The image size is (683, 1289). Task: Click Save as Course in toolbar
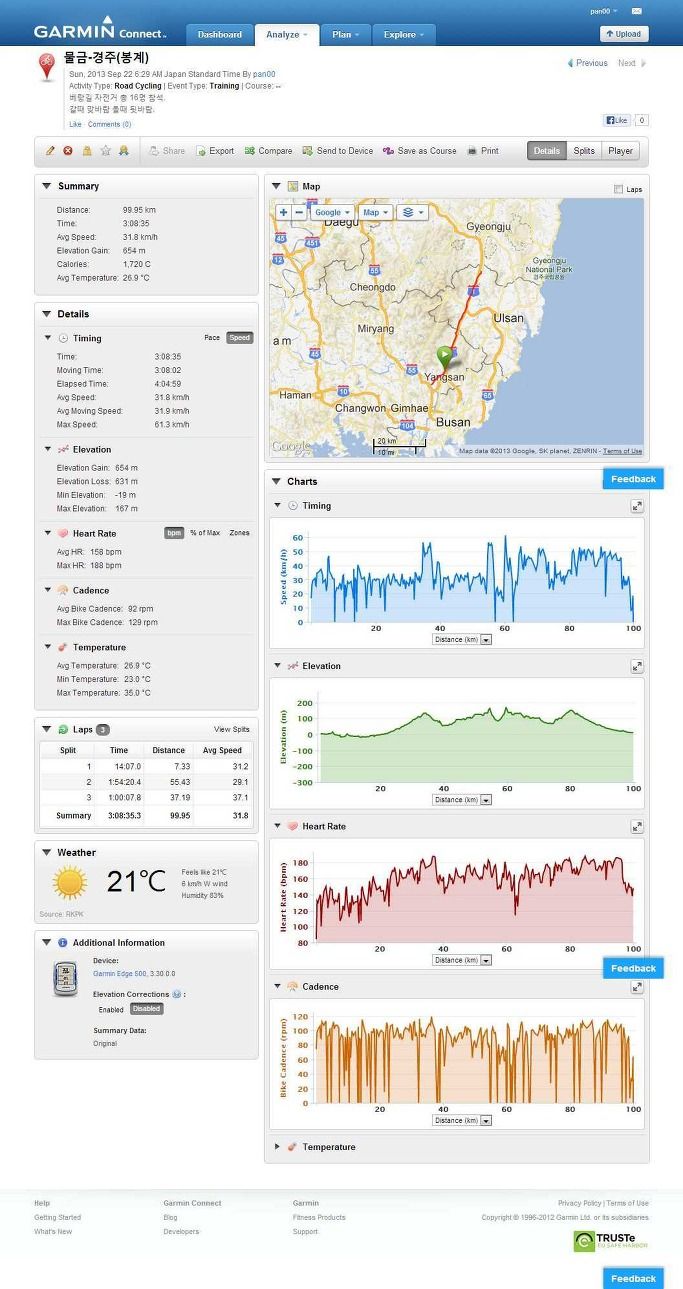pos(420,151)
